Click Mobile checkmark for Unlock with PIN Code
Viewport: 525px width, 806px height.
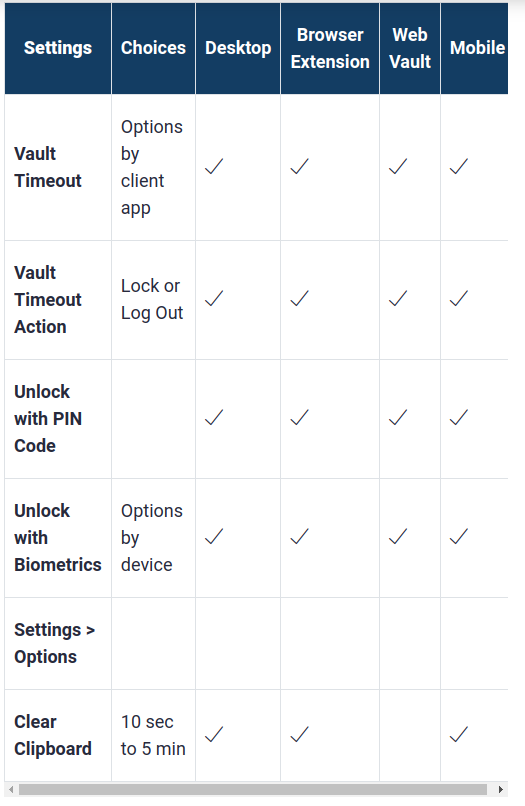[x=459, y=417]
